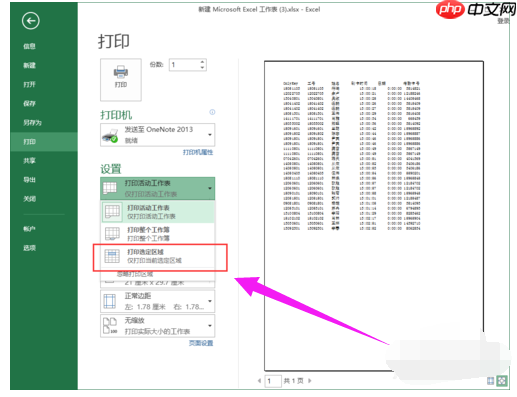Go back using the circled arrow
The image size is (517, 397).
click(x=31, y=21)
